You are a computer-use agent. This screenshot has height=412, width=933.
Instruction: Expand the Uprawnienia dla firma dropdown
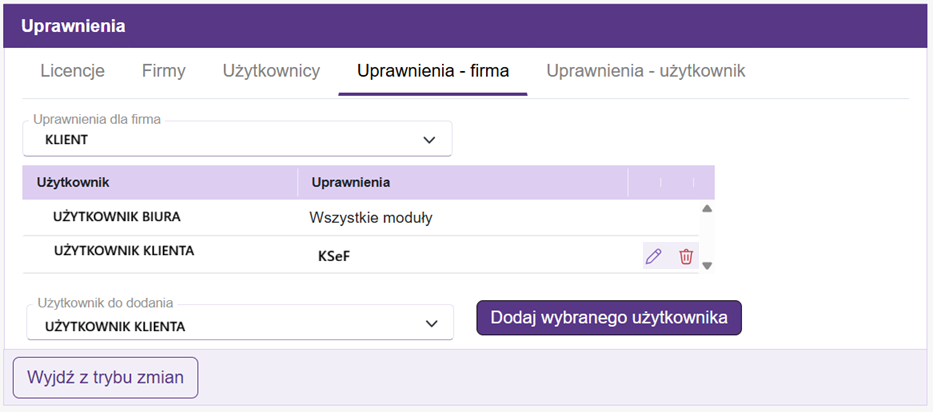(237, 140)
